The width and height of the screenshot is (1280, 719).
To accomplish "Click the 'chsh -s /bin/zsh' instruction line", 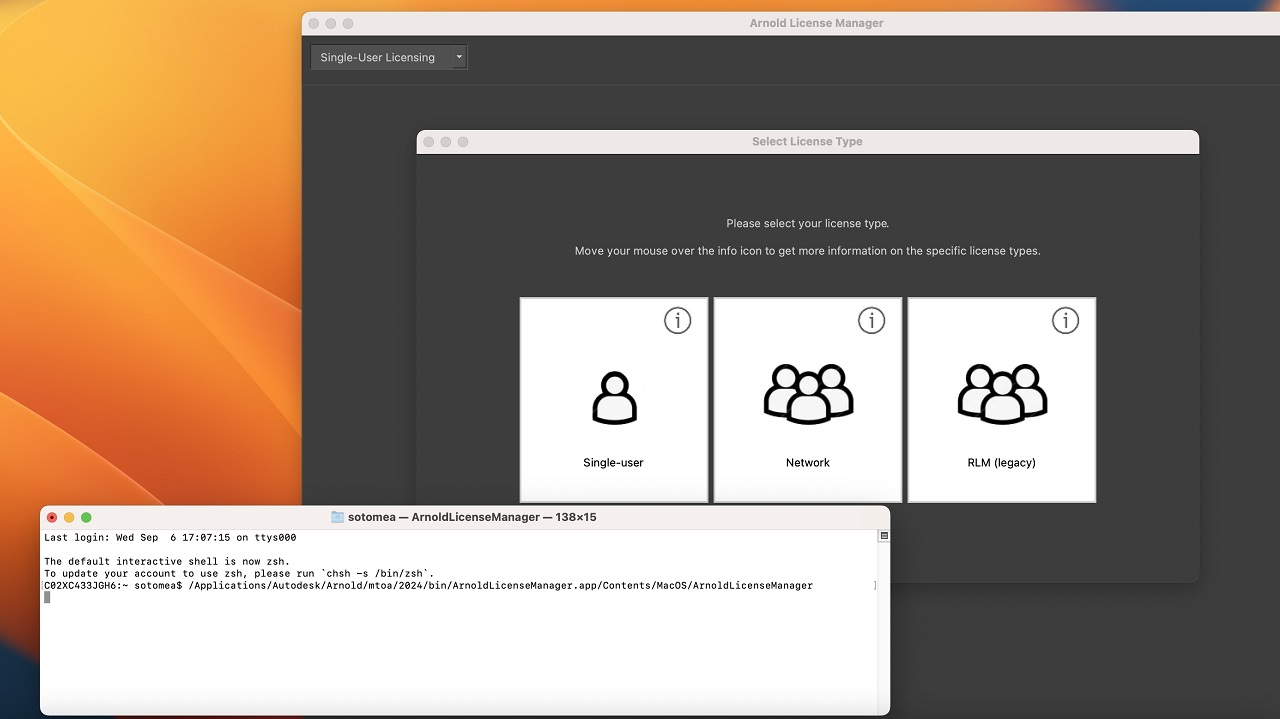I will (x=240, y=573).
